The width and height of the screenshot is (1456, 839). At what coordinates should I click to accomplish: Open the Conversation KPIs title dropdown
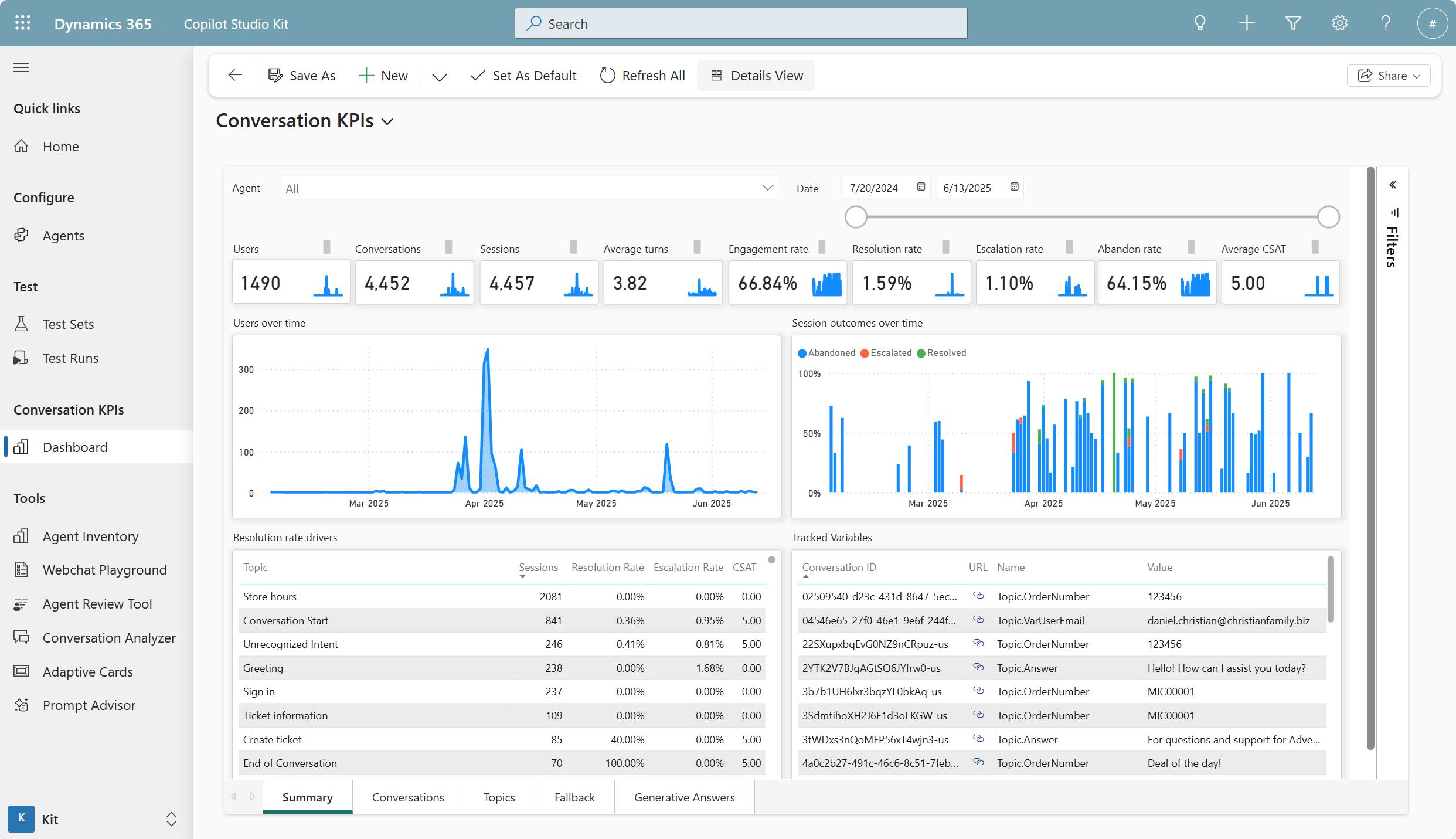[x=387, y=121]
